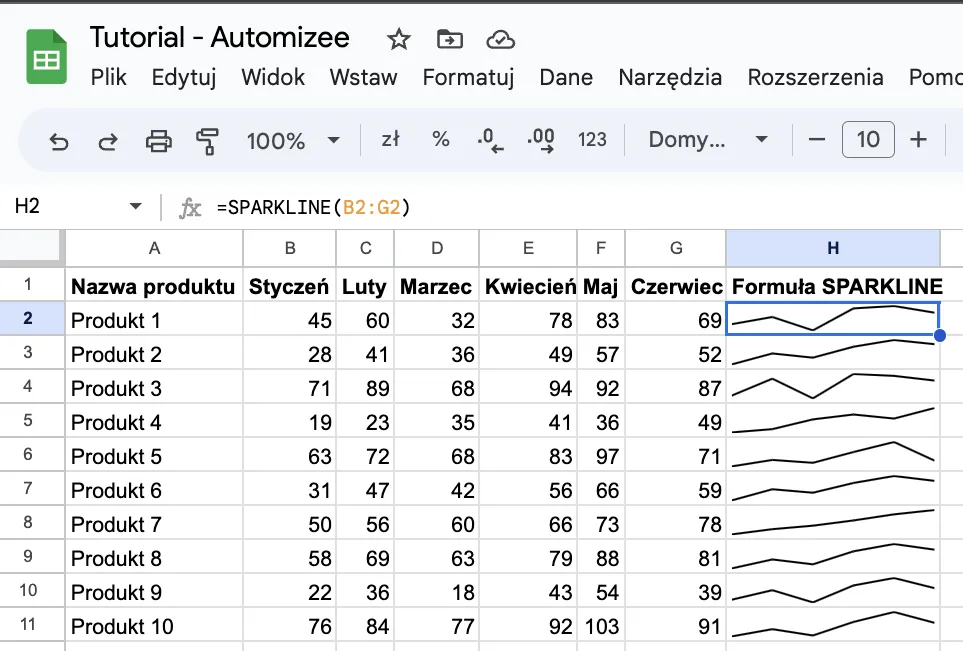963x651 pixels.
Task: Click the cell with value 103
Action: coord(601,626)
